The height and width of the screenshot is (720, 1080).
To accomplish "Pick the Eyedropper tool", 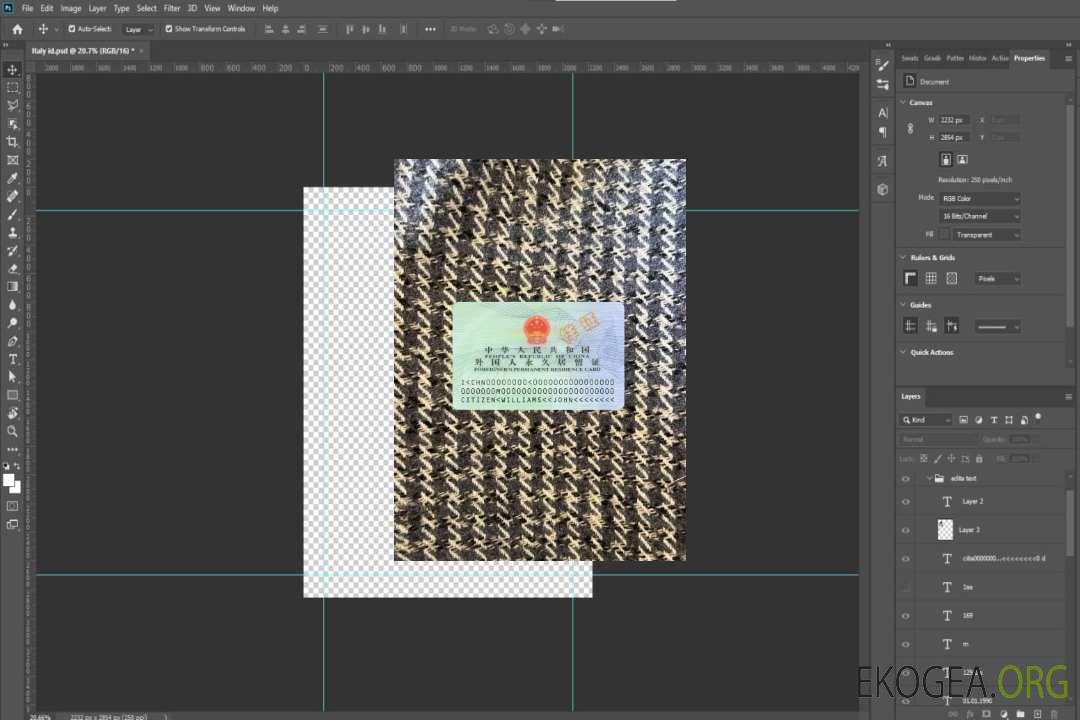I will tap(13, 178).
